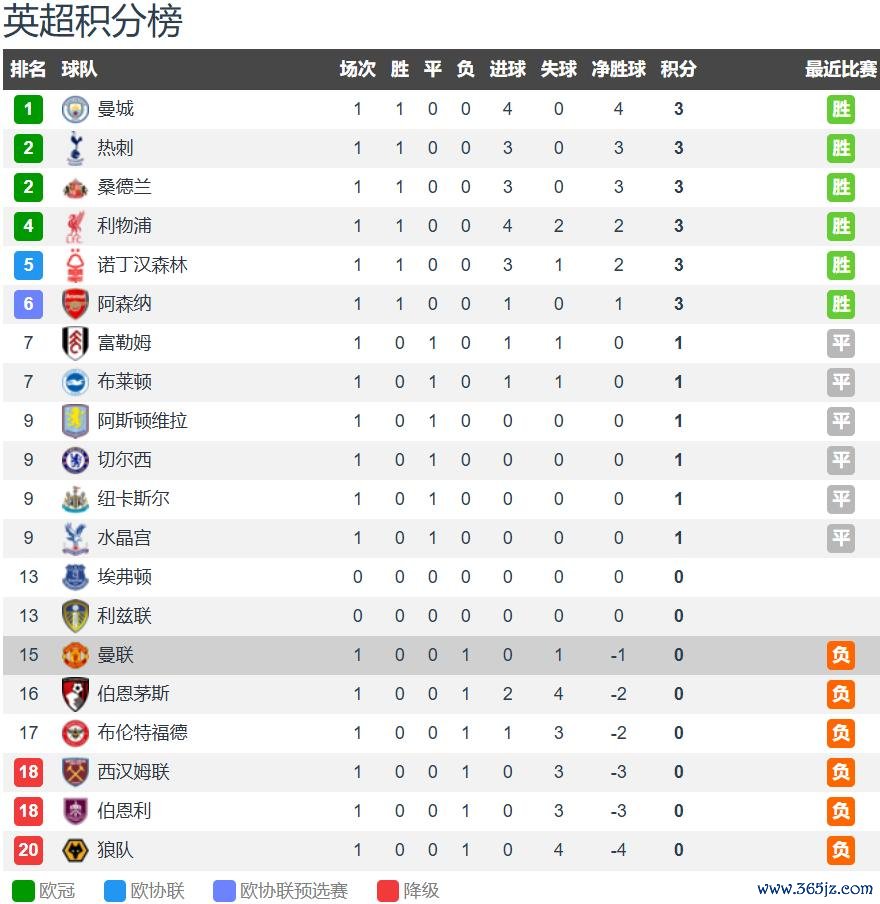Click the Manchester City club crest
880x904 pixels.
pyautogui.click(x=75, y=110)
